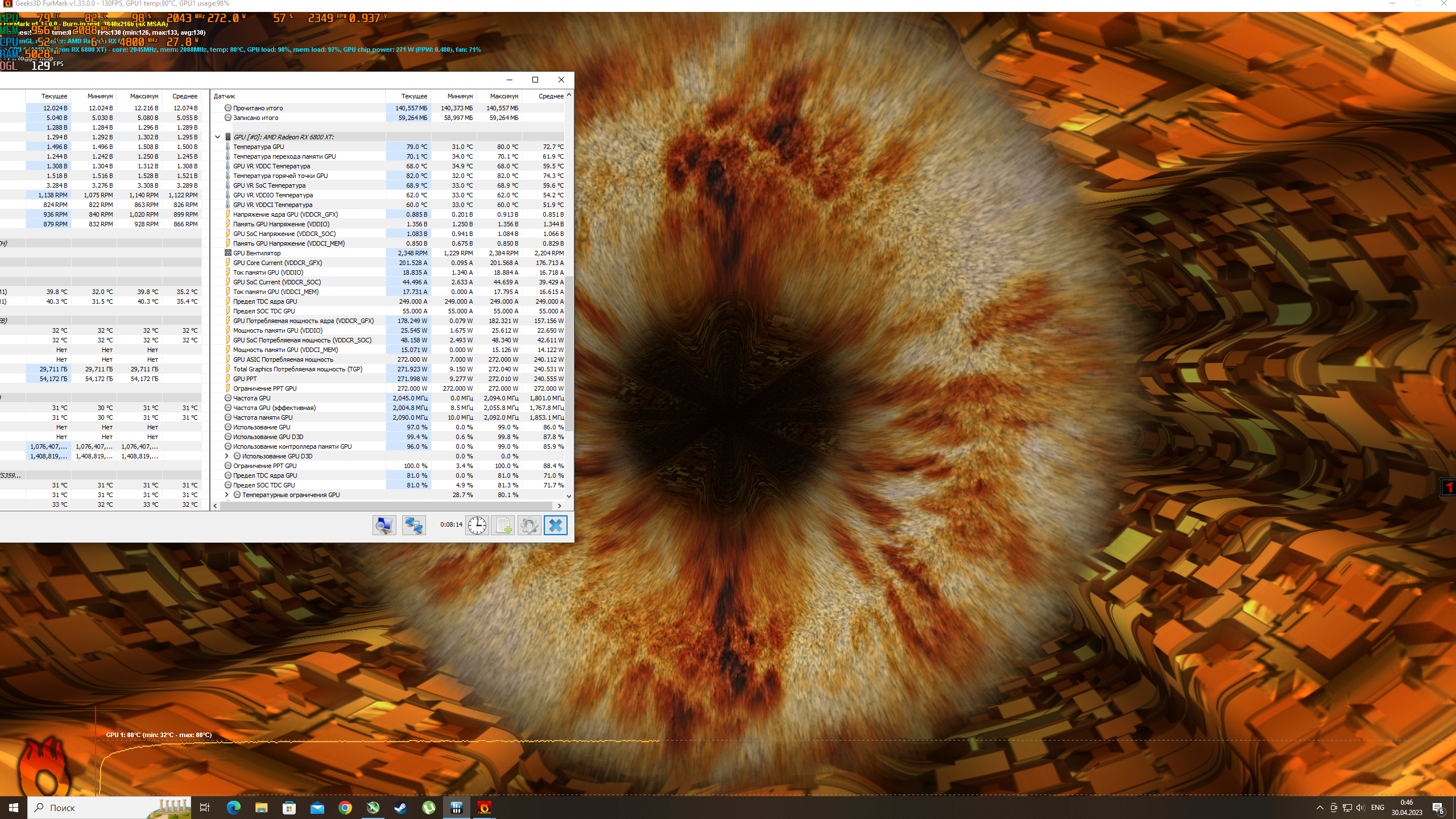Image resolution: width=1456 pixels, height=819 pixels.
Task: Click the blue X close-sensors button
Action: (556, 525)
